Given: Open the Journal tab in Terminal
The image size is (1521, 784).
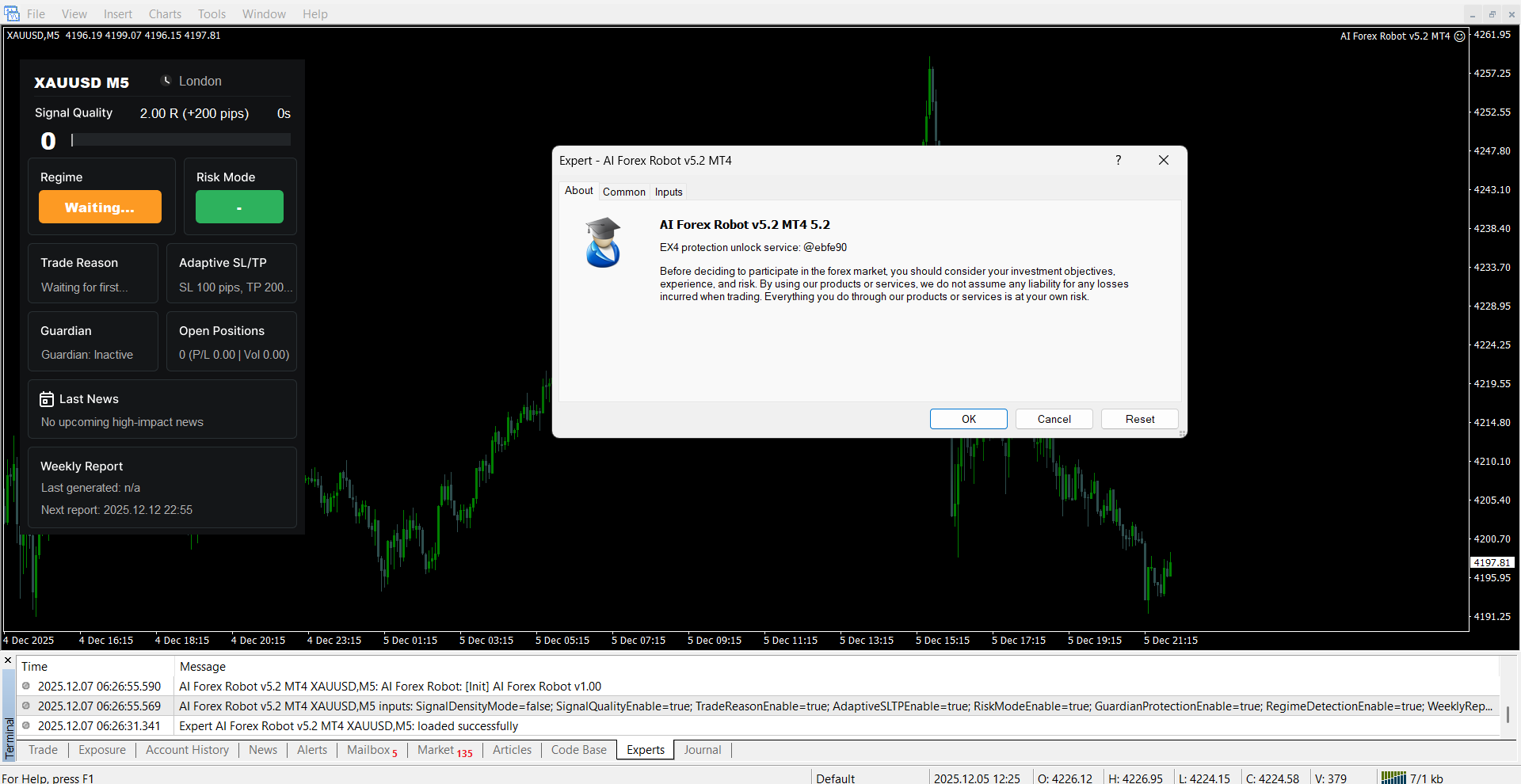Looking at the screenshot, I should (x=703, y=750).
